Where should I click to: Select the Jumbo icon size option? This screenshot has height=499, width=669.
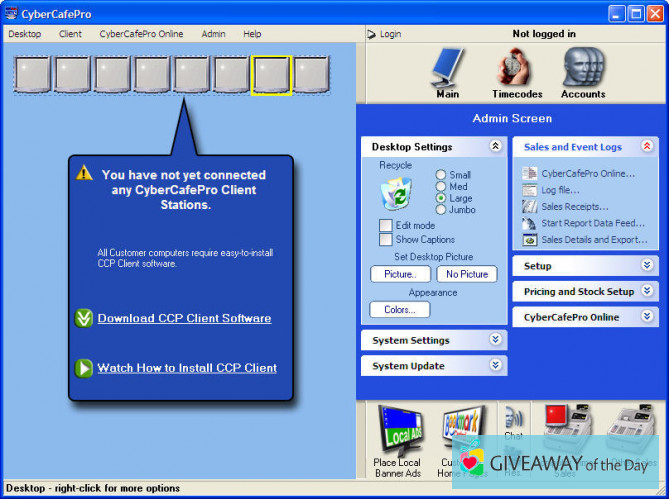(441, 210)
